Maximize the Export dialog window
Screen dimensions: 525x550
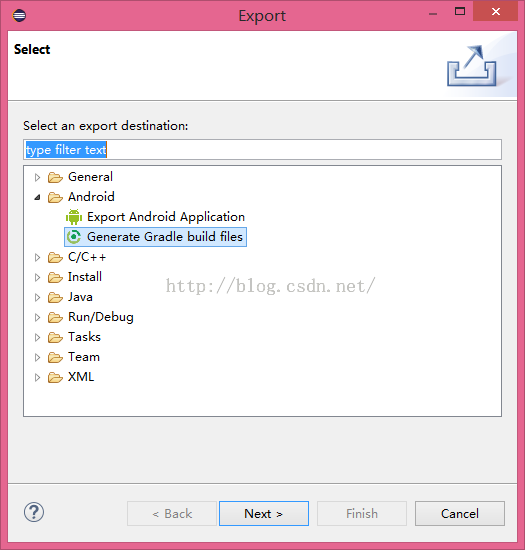(460, 12)
